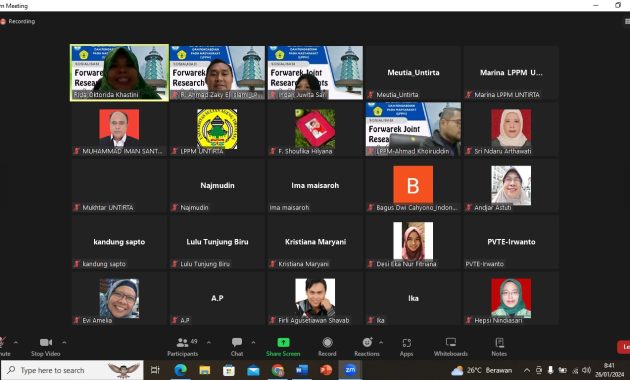
Task: Click the Recording indicator at top left
Action: 18,21
